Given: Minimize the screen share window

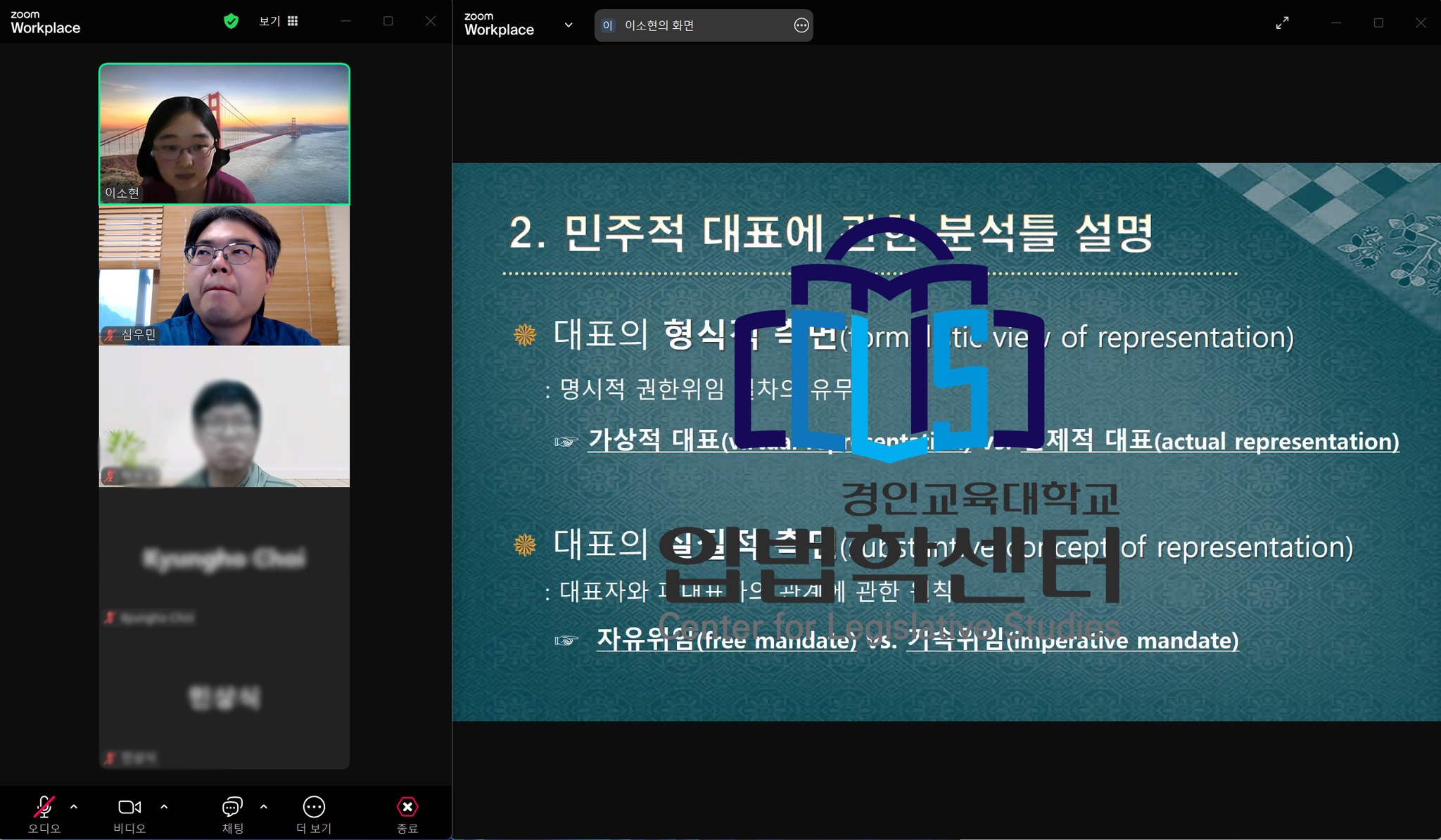Looking at the screenshot, I should 1336,23.
